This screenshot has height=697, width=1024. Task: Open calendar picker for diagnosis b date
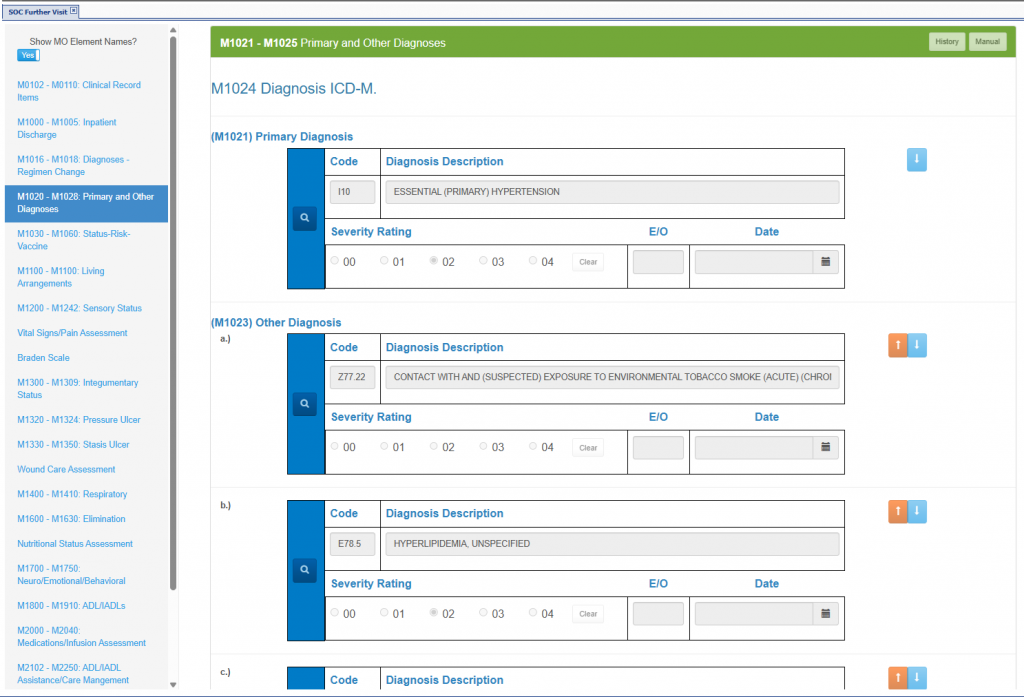[x=826, y=614]
